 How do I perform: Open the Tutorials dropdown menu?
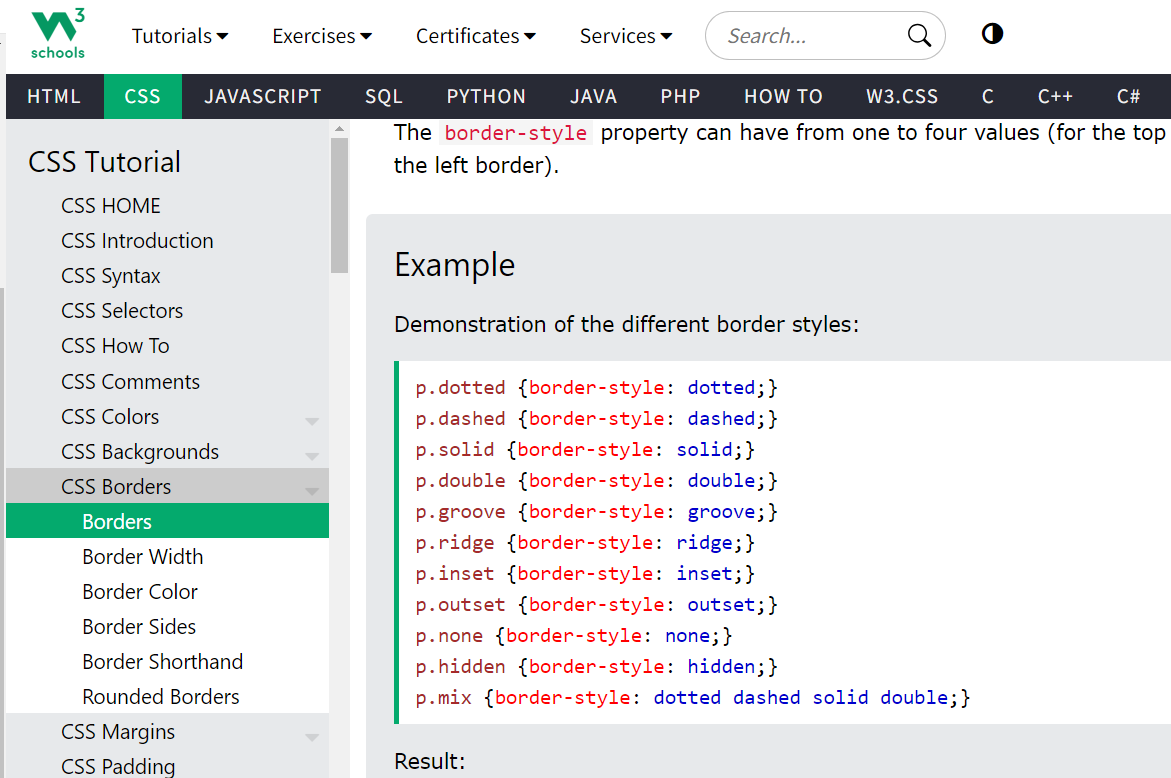[x=180, y=36]
